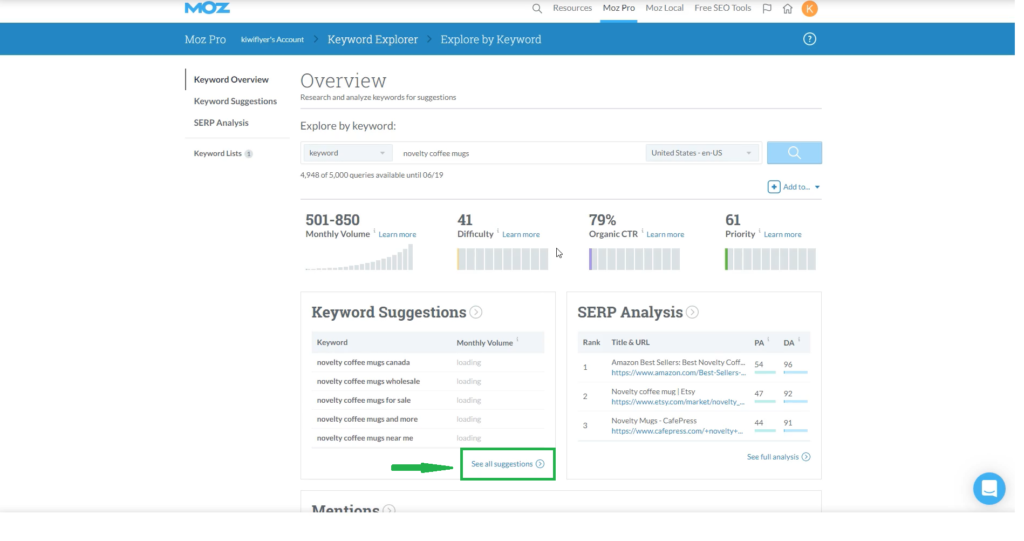Click the Keyword Lists count badge
The height and width of the screenshot is (541, 1024).
(249, 154)
